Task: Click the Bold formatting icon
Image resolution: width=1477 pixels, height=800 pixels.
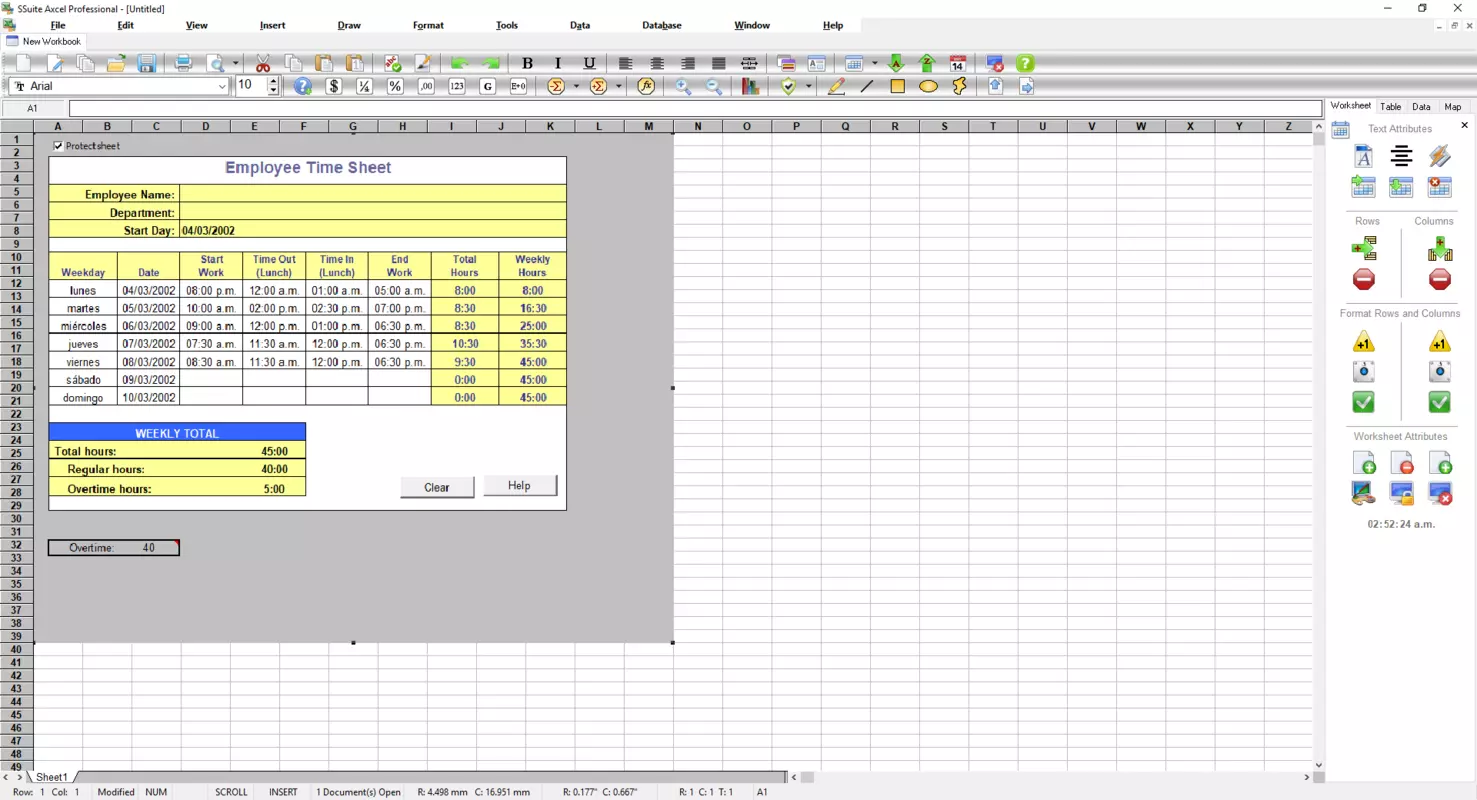Action: (x=528, y=63)
